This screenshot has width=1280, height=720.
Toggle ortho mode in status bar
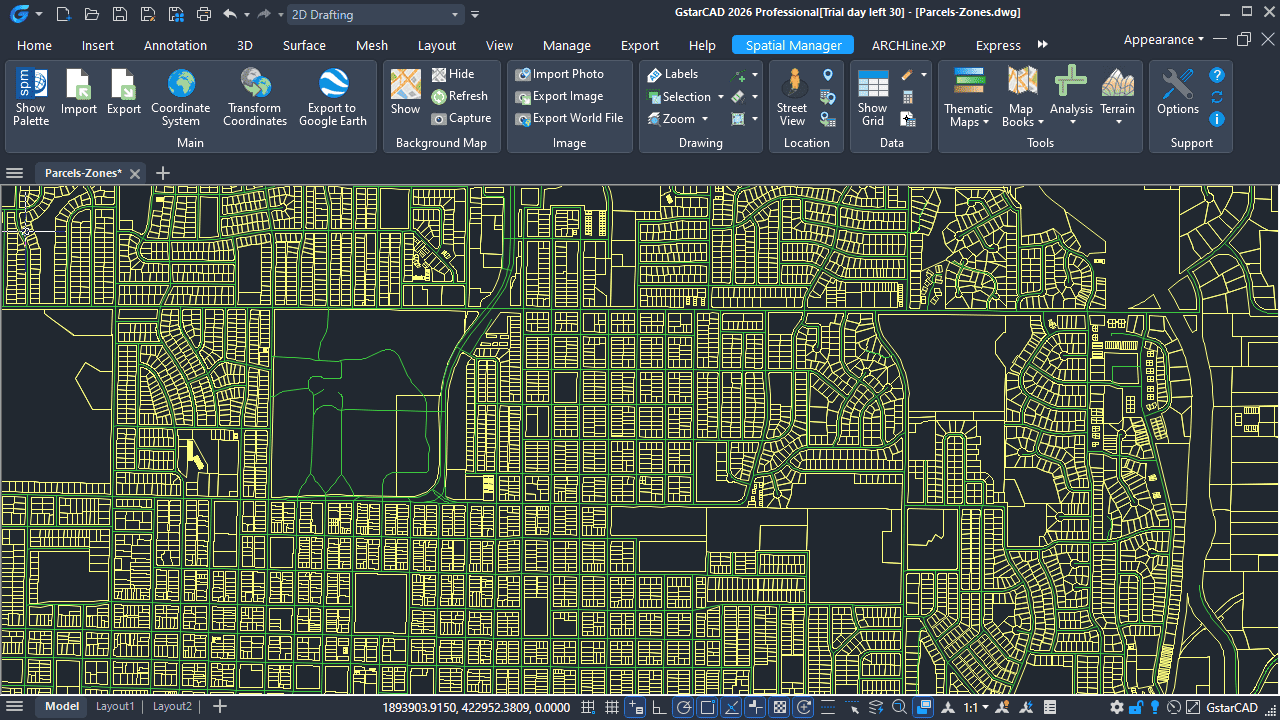pos(659,707)
